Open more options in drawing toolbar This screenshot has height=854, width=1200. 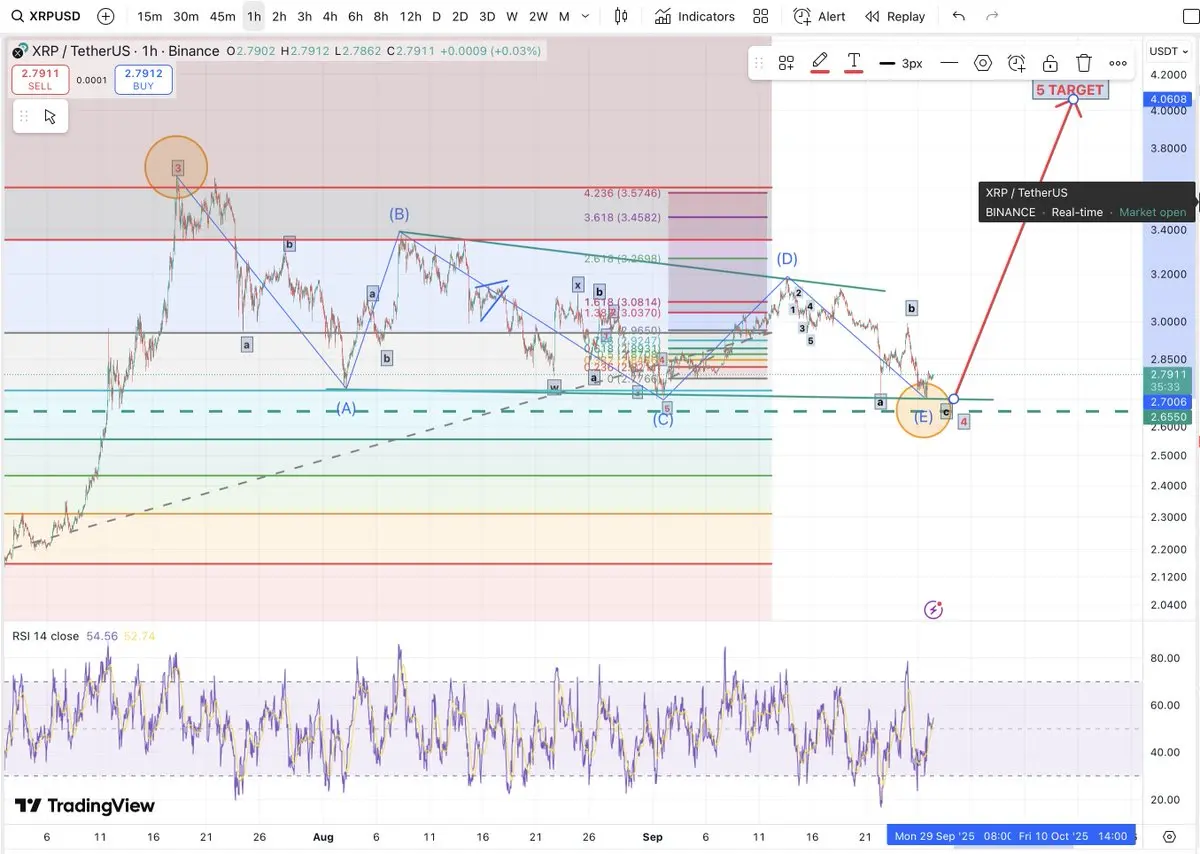tap(1118, 63)
